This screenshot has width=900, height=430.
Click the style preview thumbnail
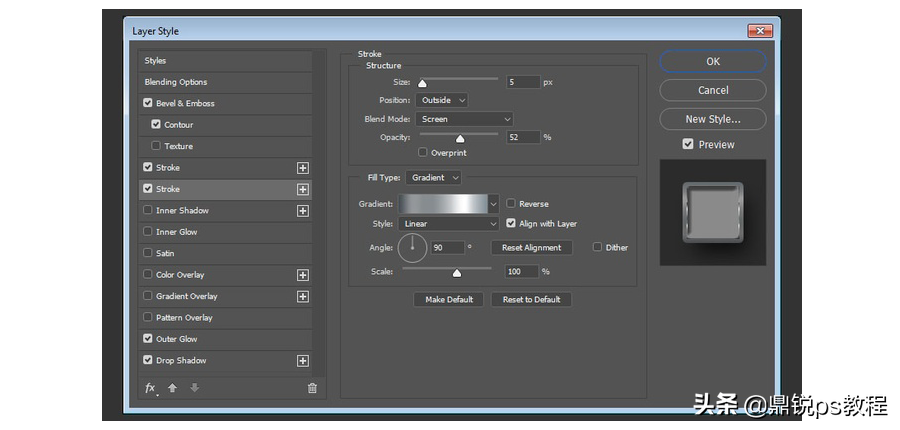(713, 212)
